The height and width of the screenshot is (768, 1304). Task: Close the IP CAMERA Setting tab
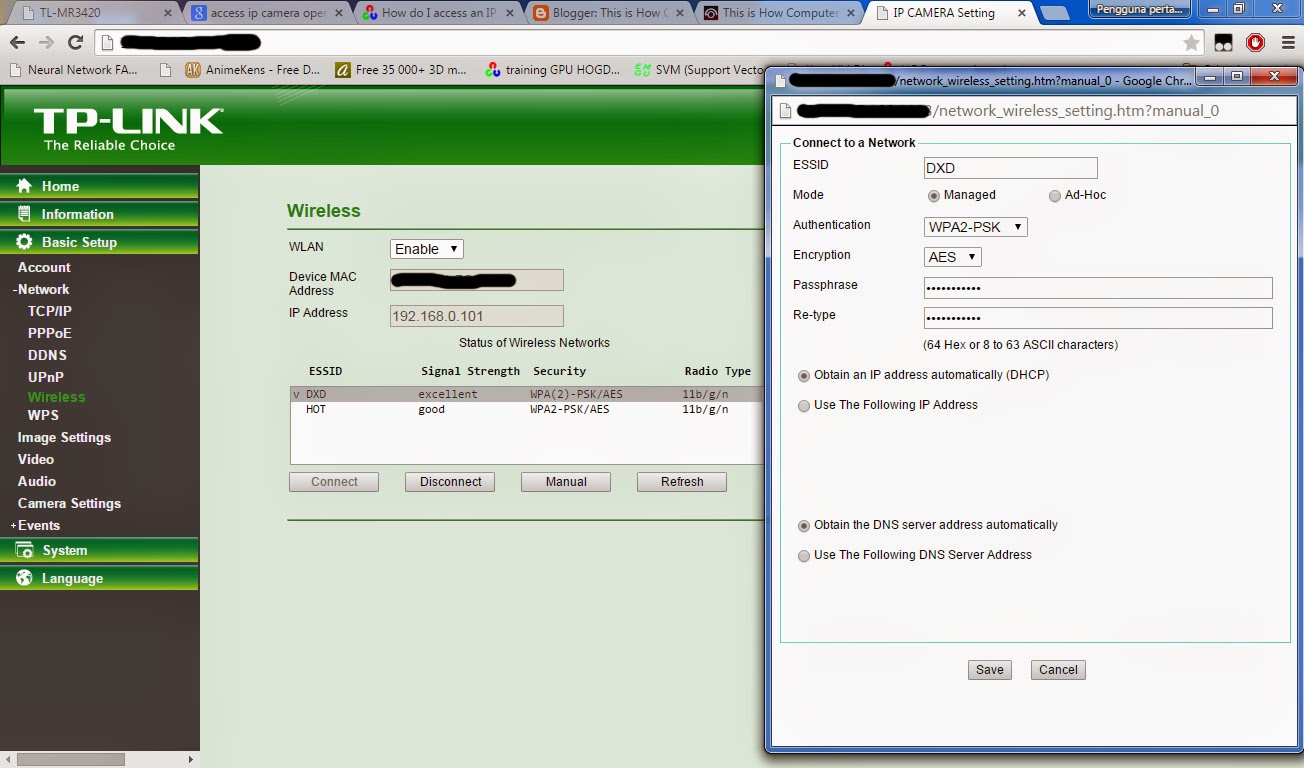click(1022, 14)
